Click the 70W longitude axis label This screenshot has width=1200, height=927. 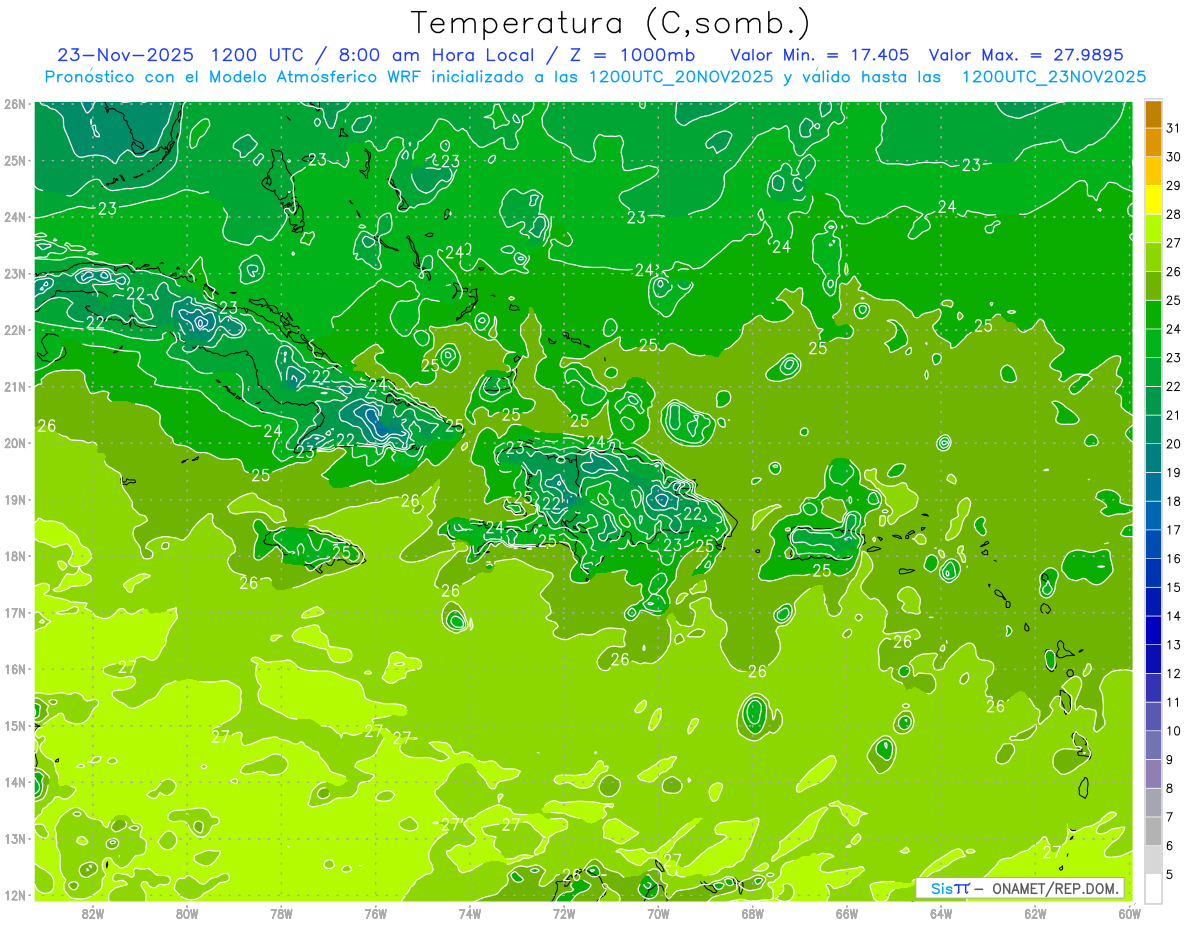pyautogui.click(x=658, y=912)
